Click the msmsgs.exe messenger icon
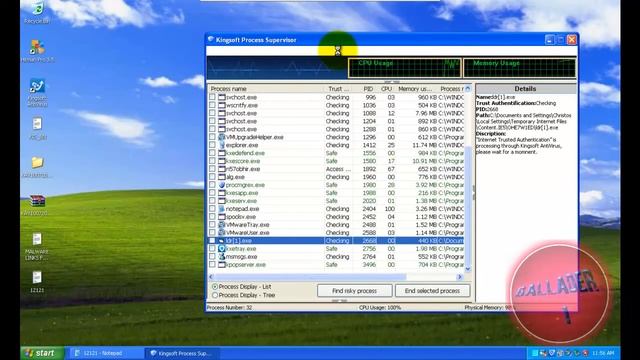The width and height of the screenshot is (640, 360). [x=222, y=256]
